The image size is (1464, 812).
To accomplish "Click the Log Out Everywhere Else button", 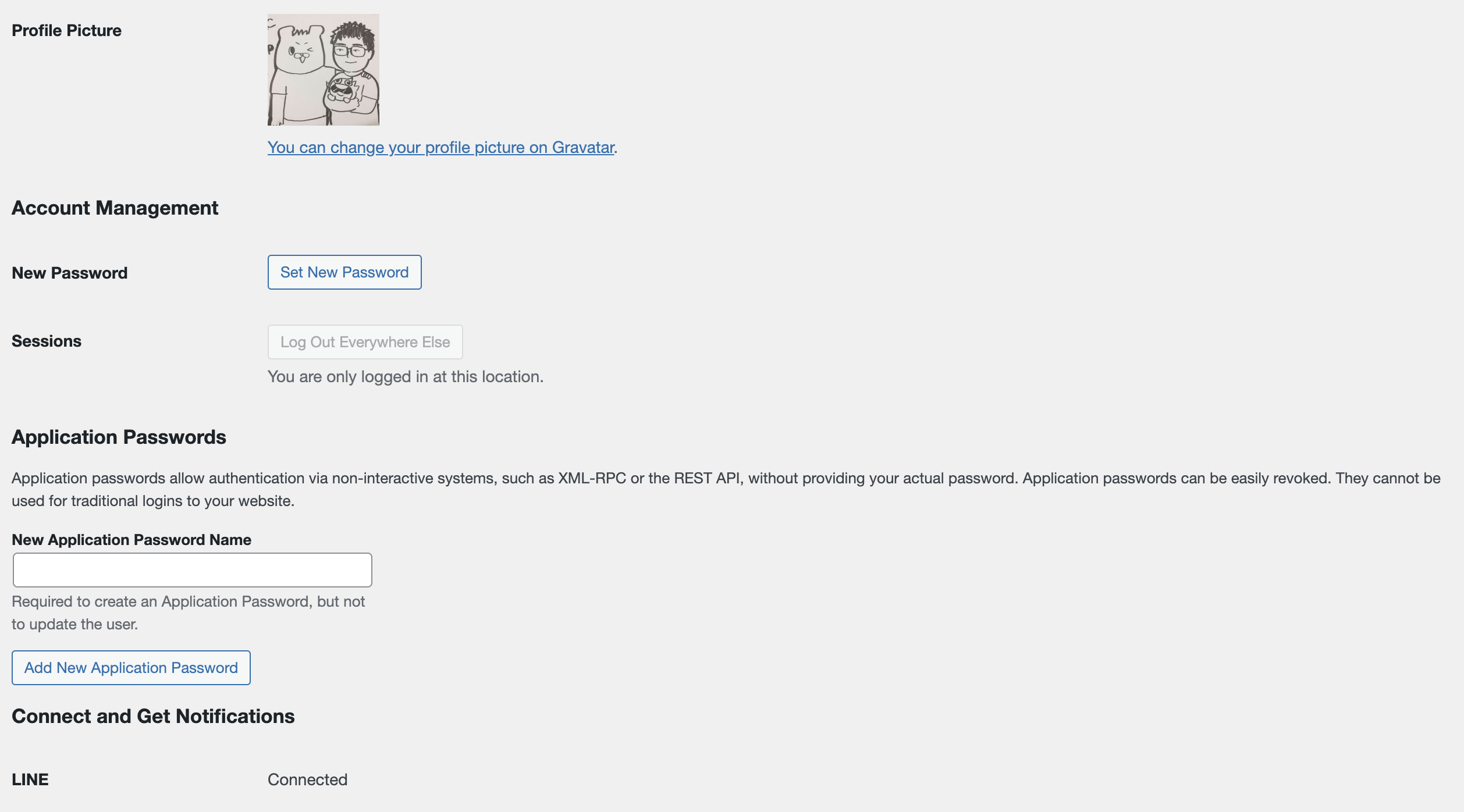I will pyautogui.click(x=365, y=342).
